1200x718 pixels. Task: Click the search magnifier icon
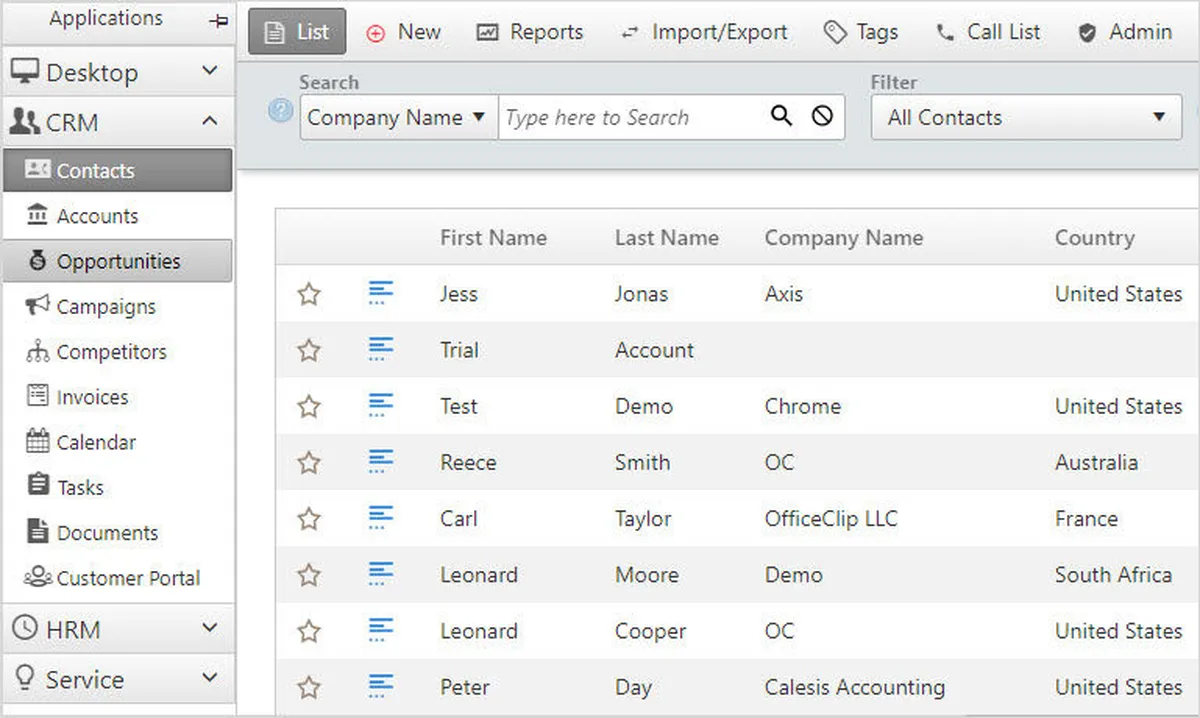pos(781,116)
